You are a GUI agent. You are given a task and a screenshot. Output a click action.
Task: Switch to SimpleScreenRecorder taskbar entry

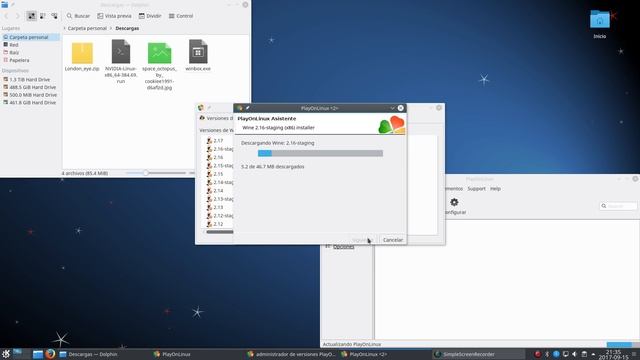478,354
